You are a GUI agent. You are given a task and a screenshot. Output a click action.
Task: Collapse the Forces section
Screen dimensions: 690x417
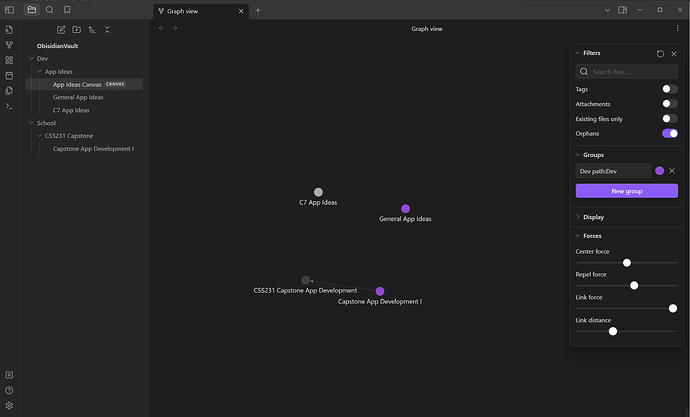(591, 236)
